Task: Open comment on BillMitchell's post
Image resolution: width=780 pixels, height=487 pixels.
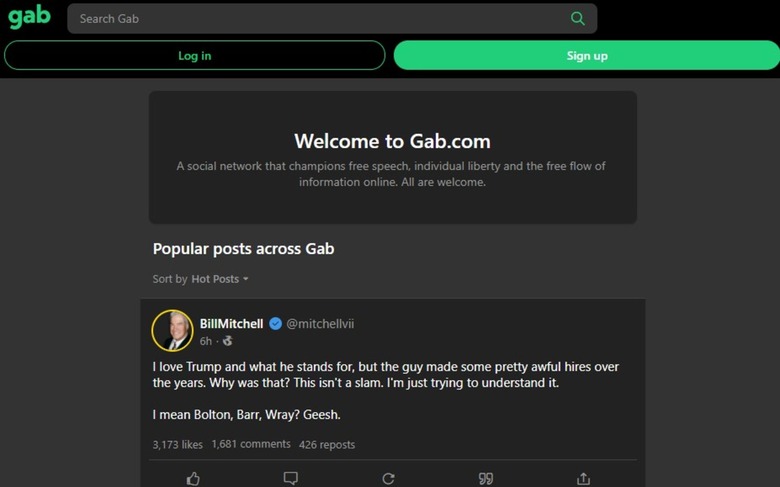Action: [290, 478]
